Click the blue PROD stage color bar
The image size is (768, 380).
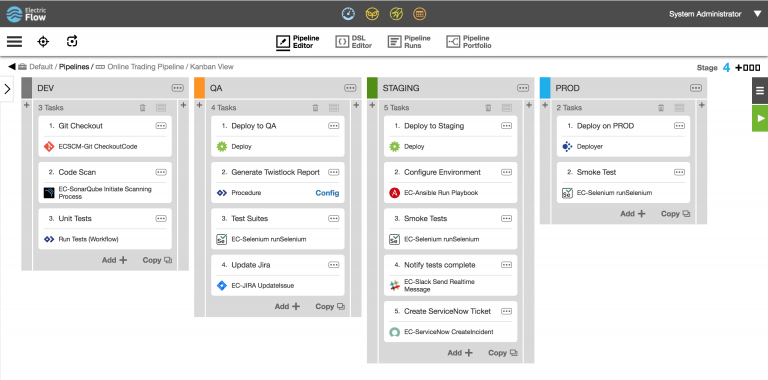click(x=545, y=88)
